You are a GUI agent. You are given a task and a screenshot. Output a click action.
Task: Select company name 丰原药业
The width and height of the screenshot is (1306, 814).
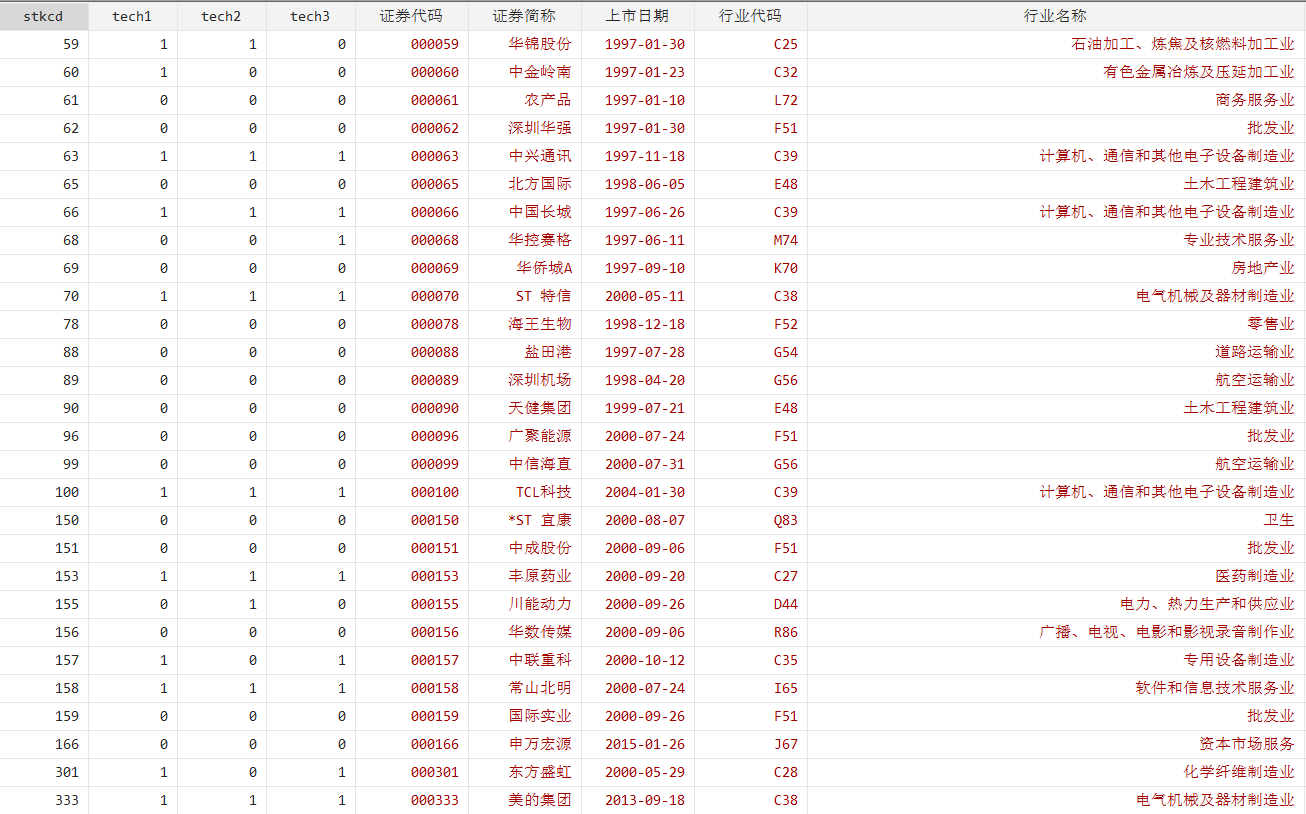[540, 576]
